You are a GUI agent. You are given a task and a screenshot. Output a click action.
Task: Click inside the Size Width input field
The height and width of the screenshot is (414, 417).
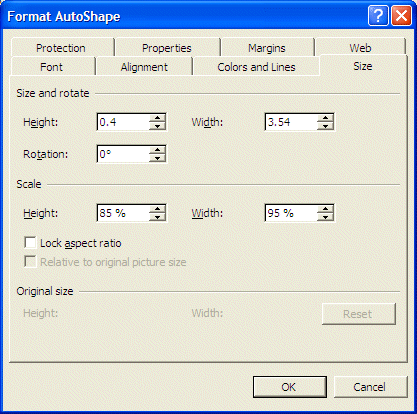[x=291, y=122]
